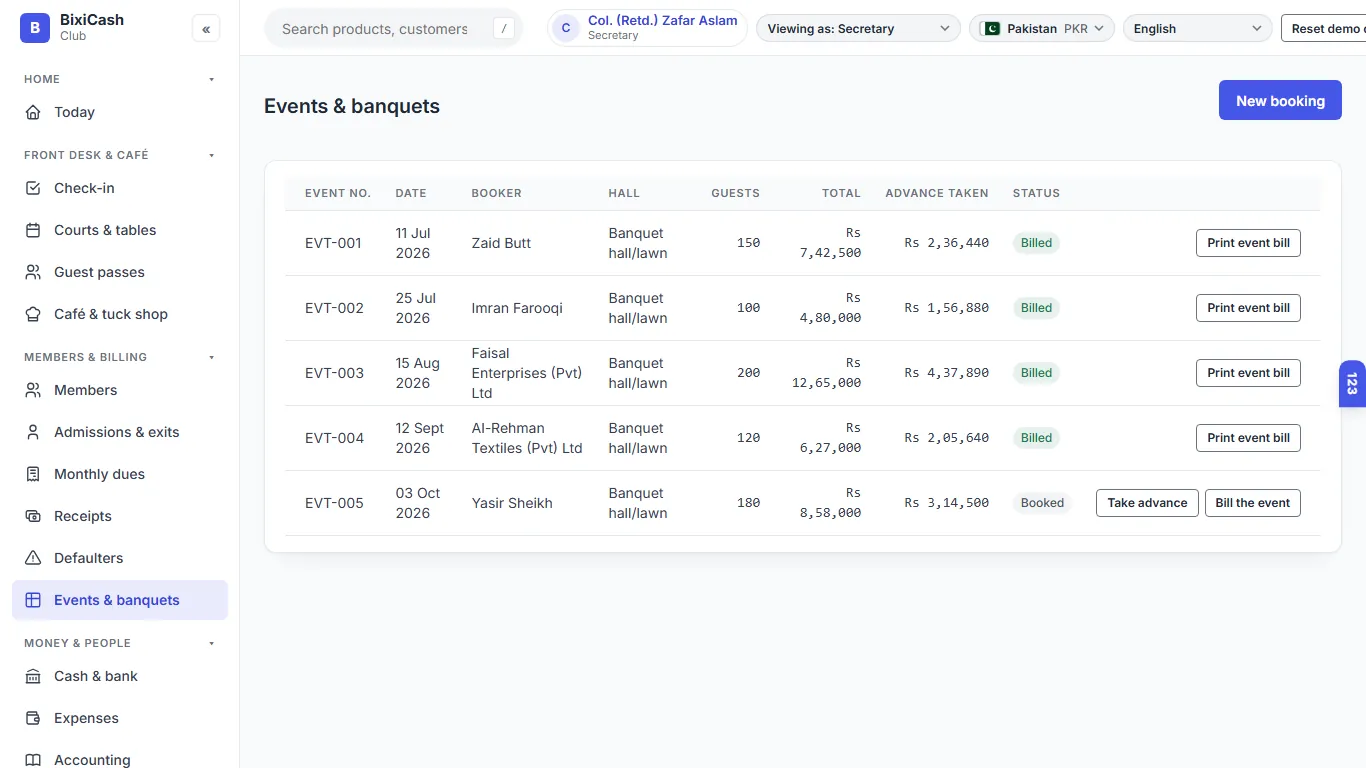The height and width of the screenshot is (768, 1366).
Task: Click the Guest passes people icon
Action: point(33,272)
